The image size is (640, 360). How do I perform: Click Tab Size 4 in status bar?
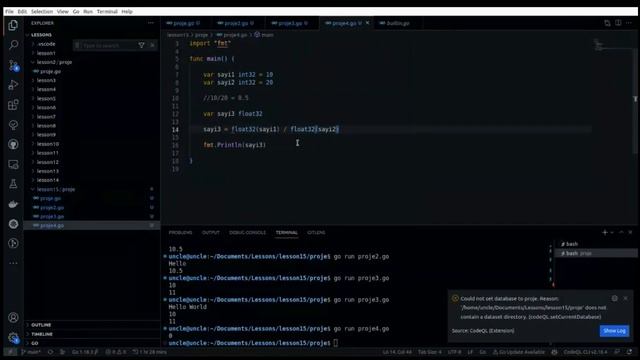(x=429, y=352)
